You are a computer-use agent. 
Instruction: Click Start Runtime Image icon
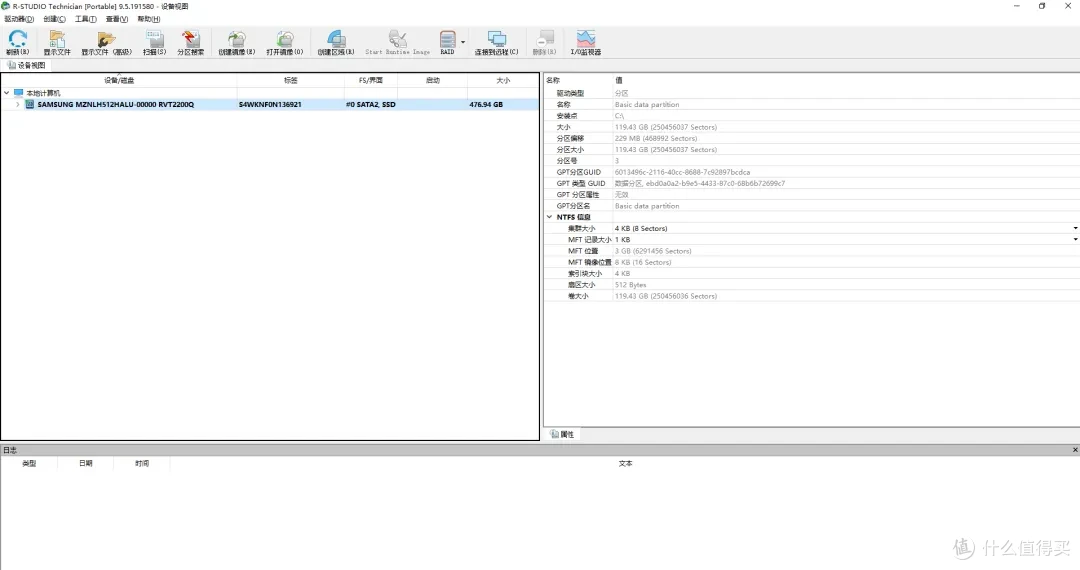(397, 43)
